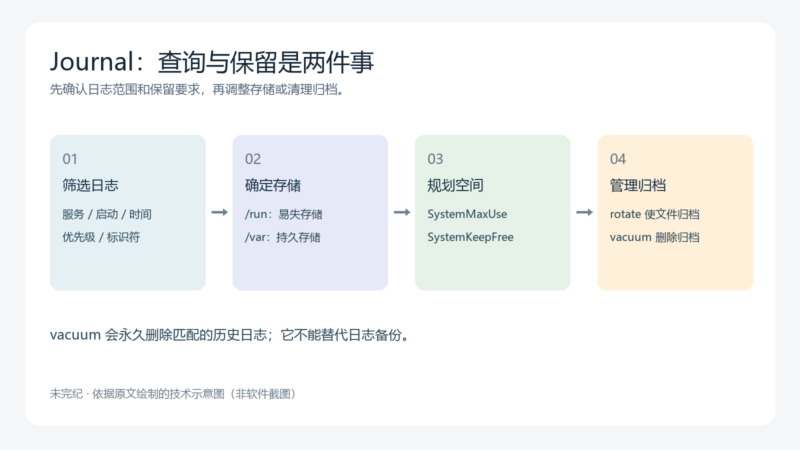This screenshot has height=450, width=800.
Task: Click the heading '管理归档'
Action: point(638,185)
